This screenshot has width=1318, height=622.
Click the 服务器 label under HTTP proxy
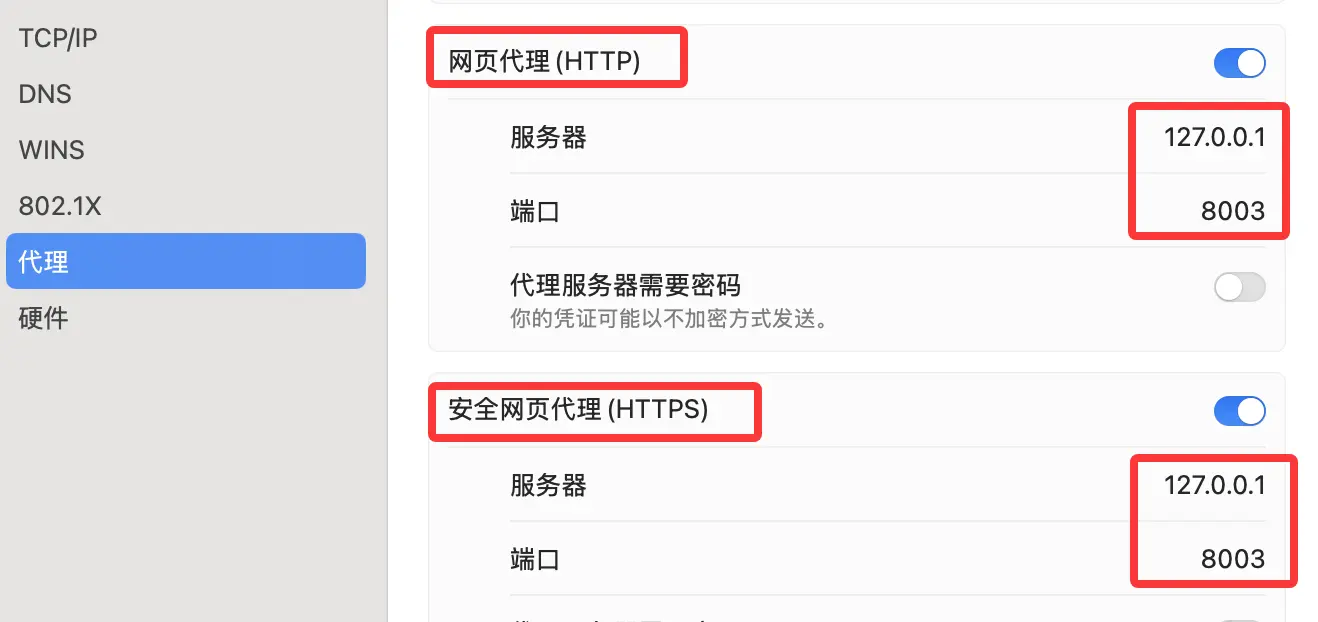point(548,137)
